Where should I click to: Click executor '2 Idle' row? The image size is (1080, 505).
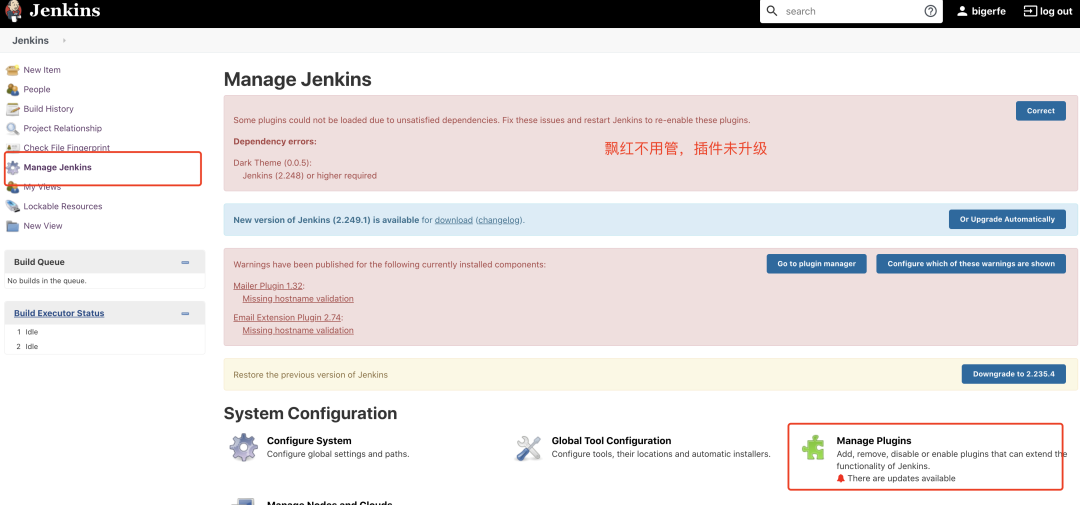[x=28, y=347]
